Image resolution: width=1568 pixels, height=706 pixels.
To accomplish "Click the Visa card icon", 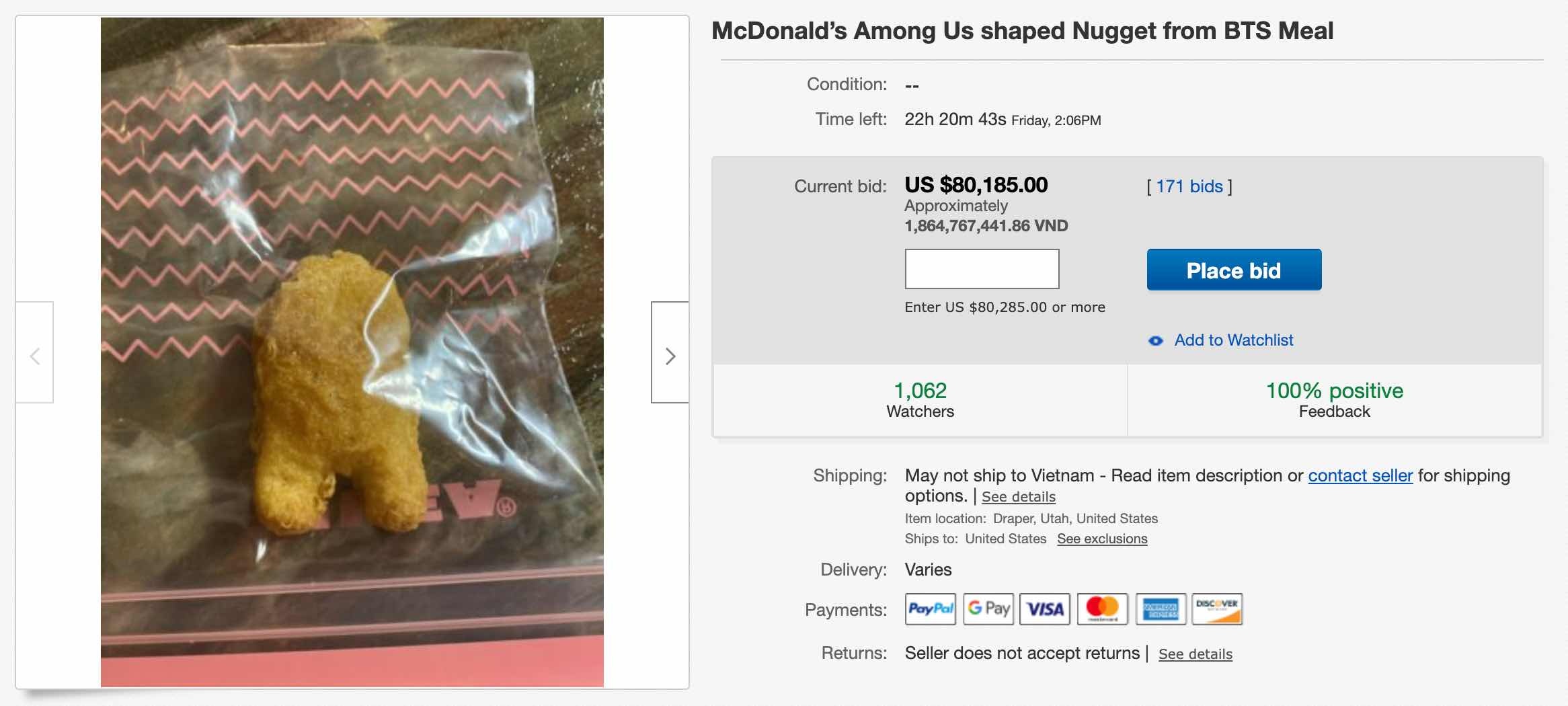I will 1045,609.
